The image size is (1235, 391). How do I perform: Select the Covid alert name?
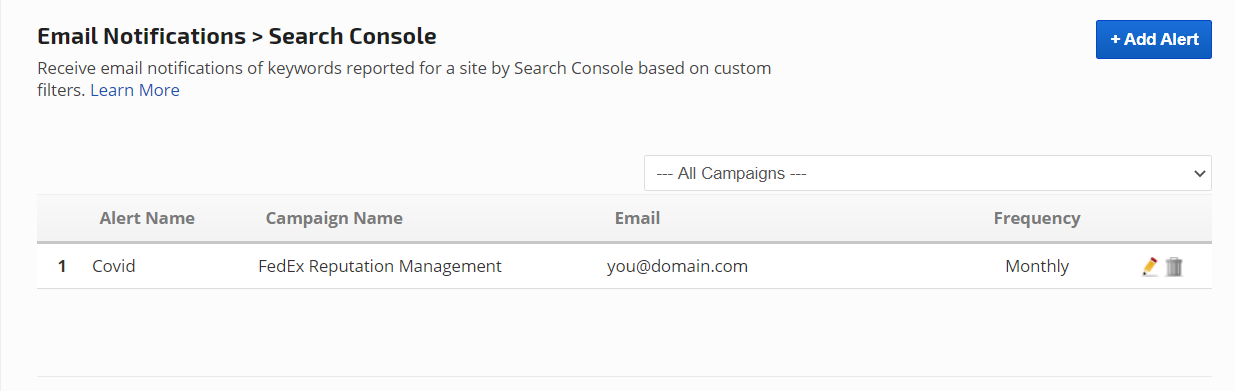113,266
